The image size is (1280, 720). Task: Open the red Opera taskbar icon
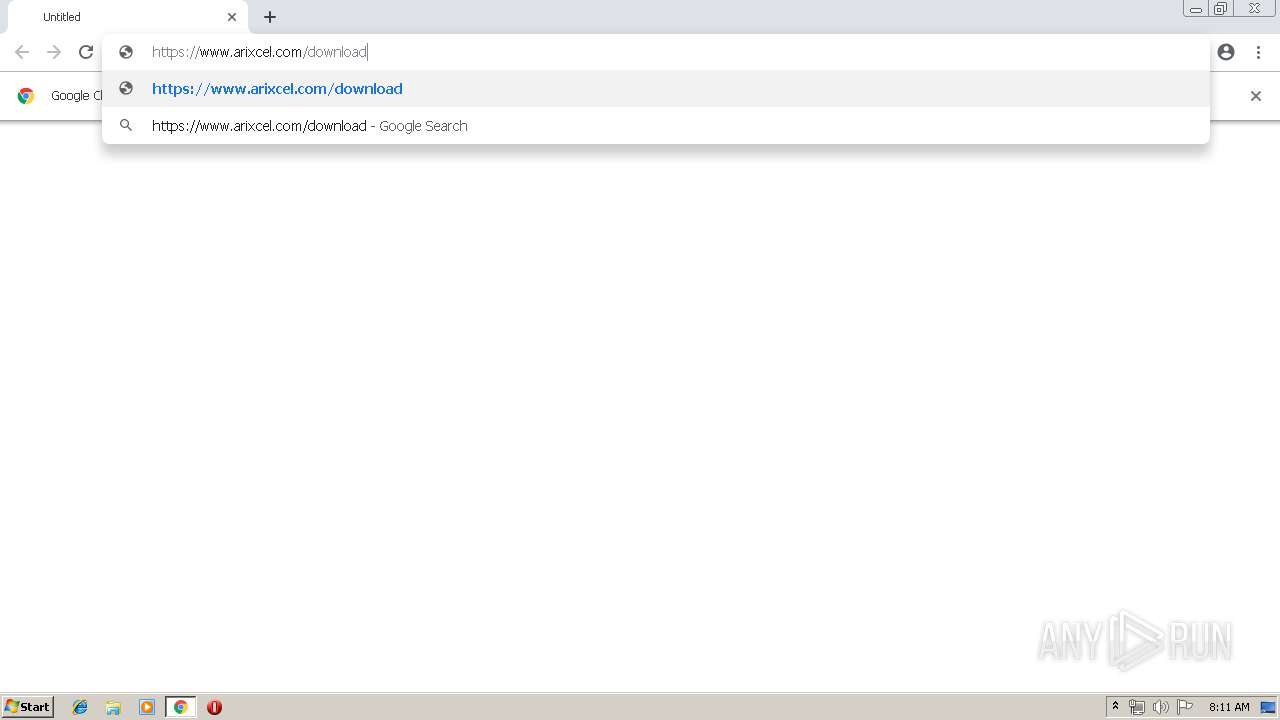(214, 707)
